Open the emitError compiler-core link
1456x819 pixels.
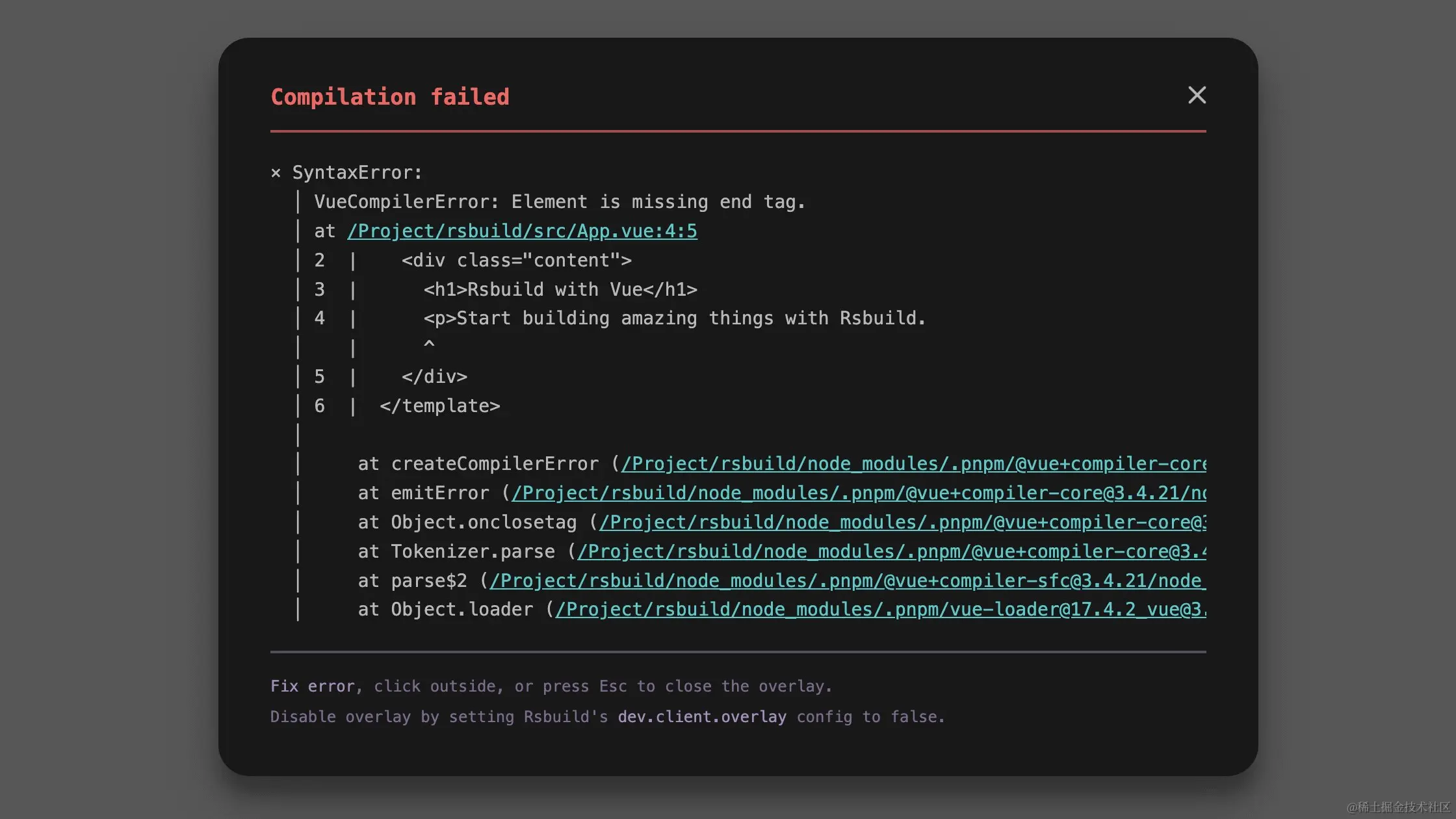[858, 493]
